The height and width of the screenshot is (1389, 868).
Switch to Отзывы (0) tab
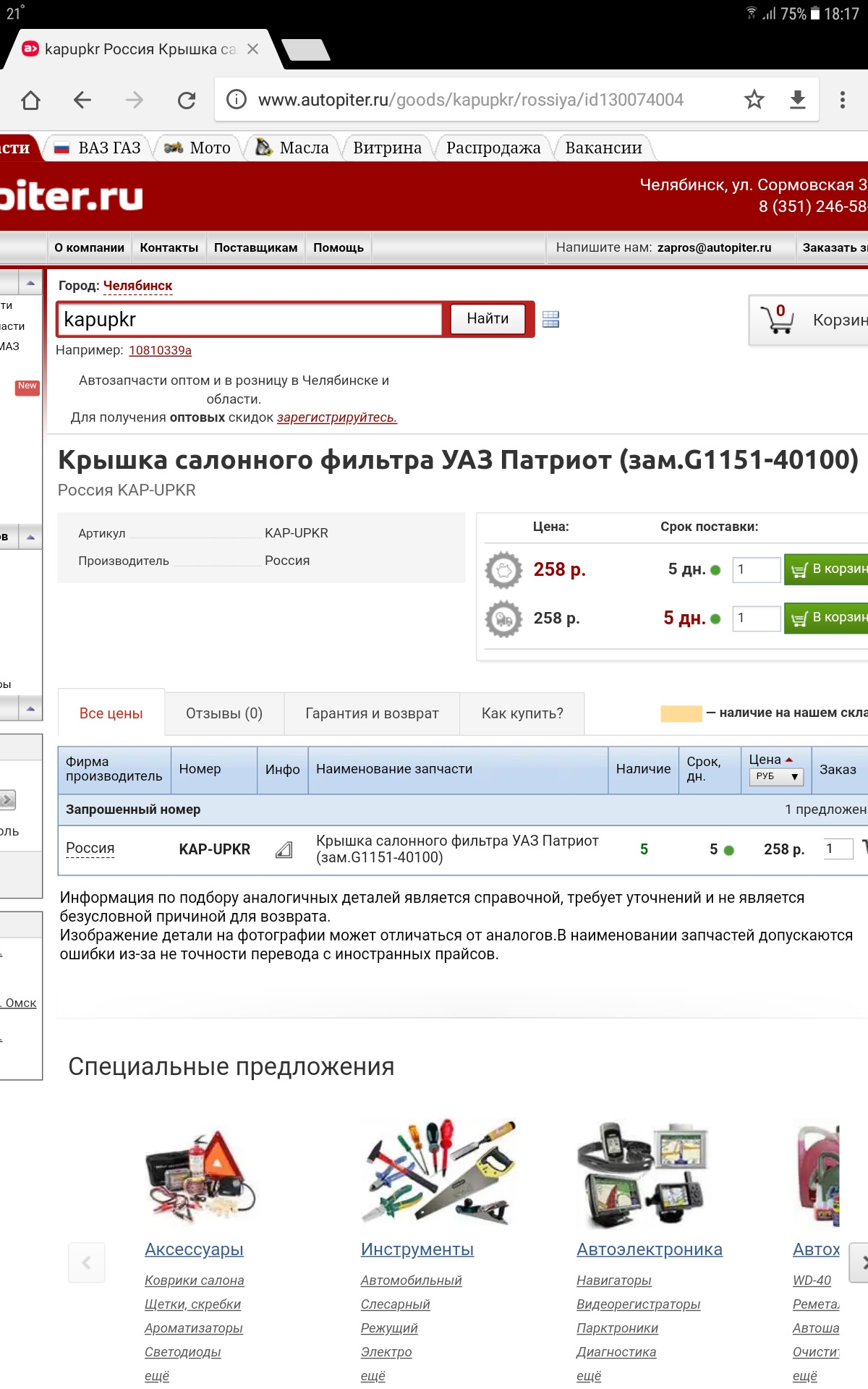coord(224,713)
